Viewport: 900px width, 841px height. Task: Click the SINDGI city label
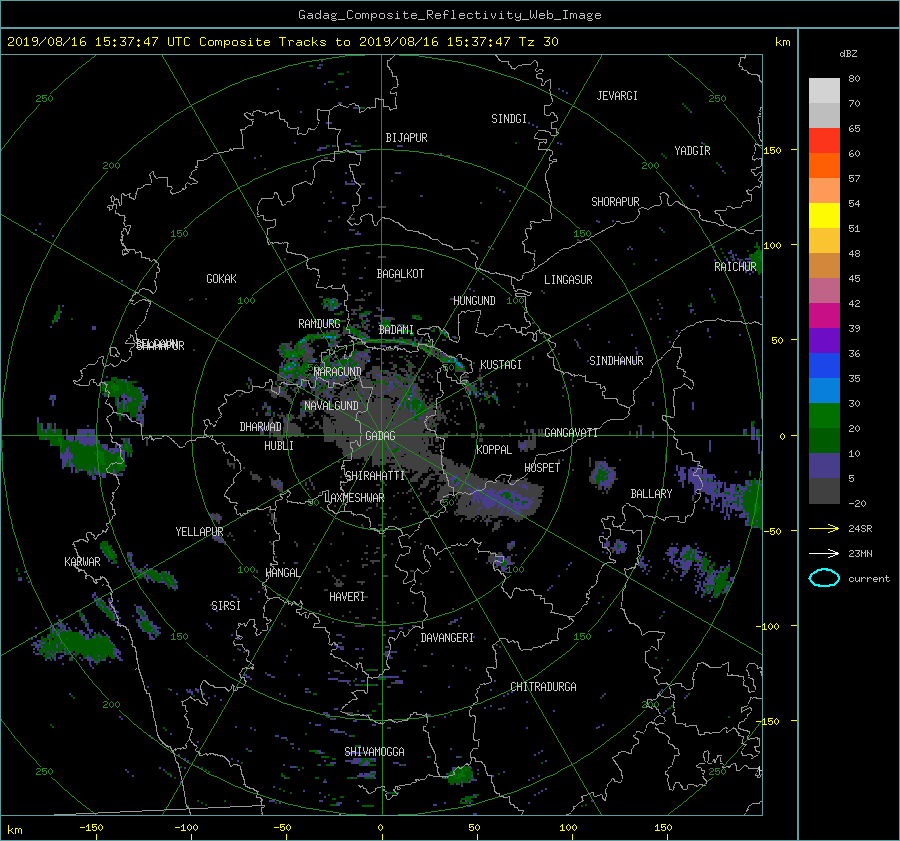pyautogui.click(x=509, y=119)
